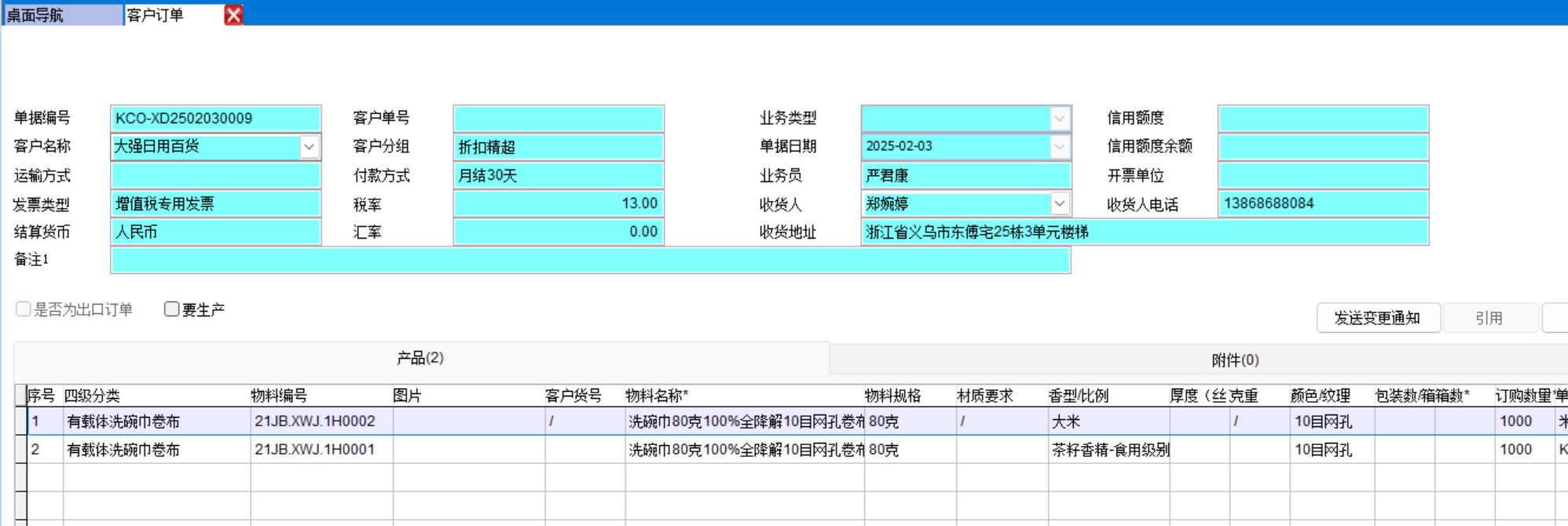Open the 附件(0) tab

[x=1234, y=360]
